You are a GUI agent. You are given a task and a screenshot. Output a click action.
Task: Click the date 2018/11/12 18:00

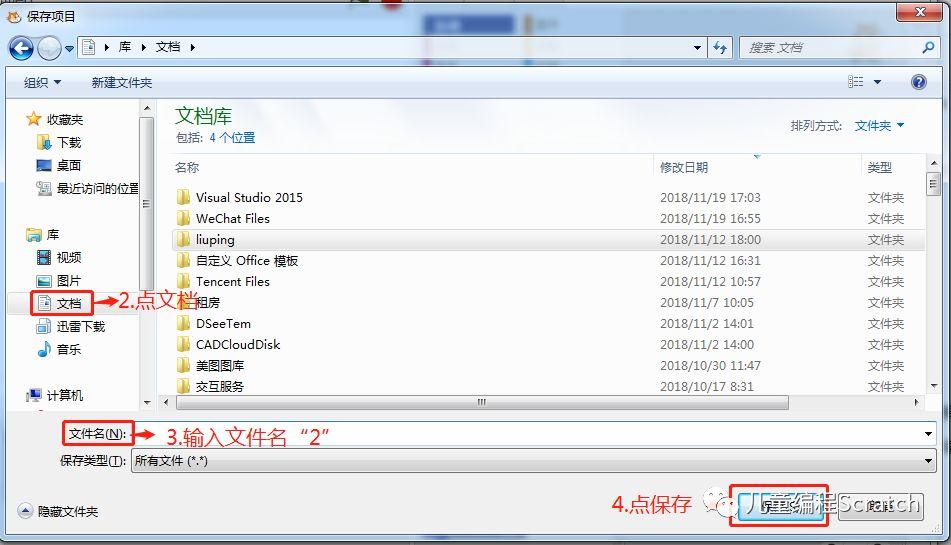710,239
